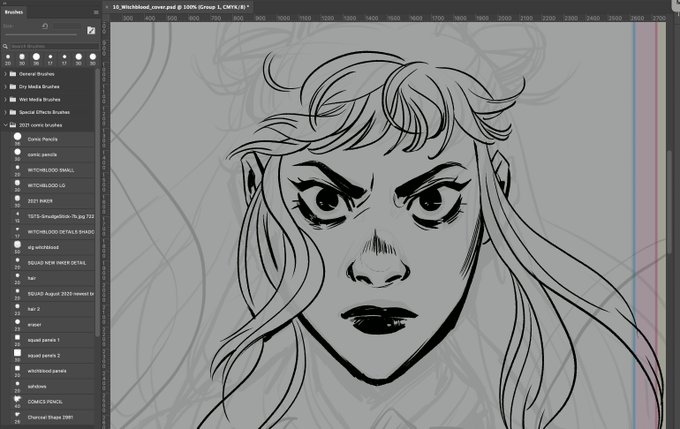Expand the Dry Media Brushes group arrow
This screenshot has width=680, height=429.
(x=5, y=87)
